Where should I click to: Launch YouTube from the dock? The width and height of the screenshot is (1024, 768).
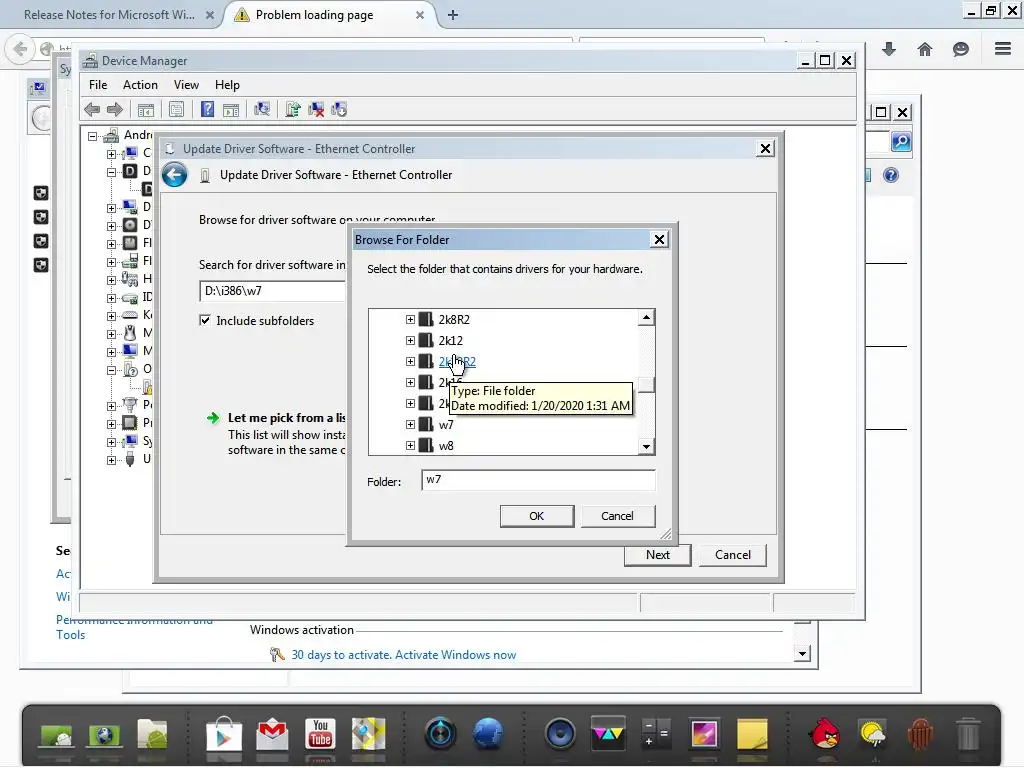[x=320, y=734]
